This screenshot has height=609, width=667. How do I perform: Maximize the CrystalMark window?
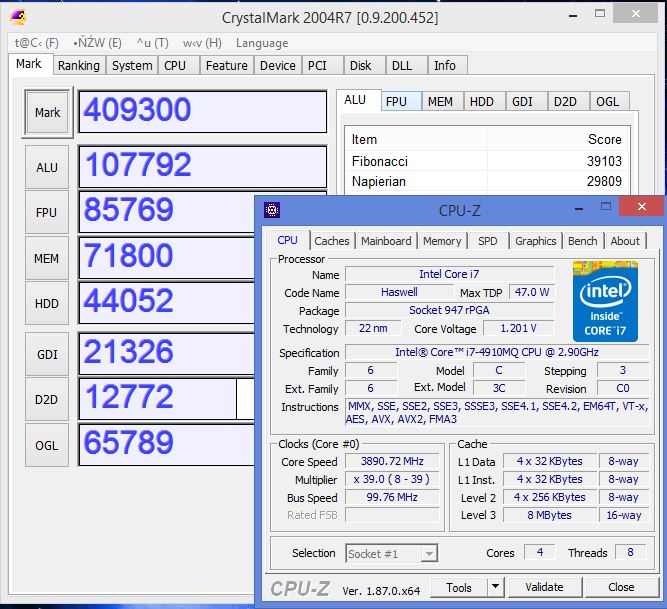pos(600,14)
